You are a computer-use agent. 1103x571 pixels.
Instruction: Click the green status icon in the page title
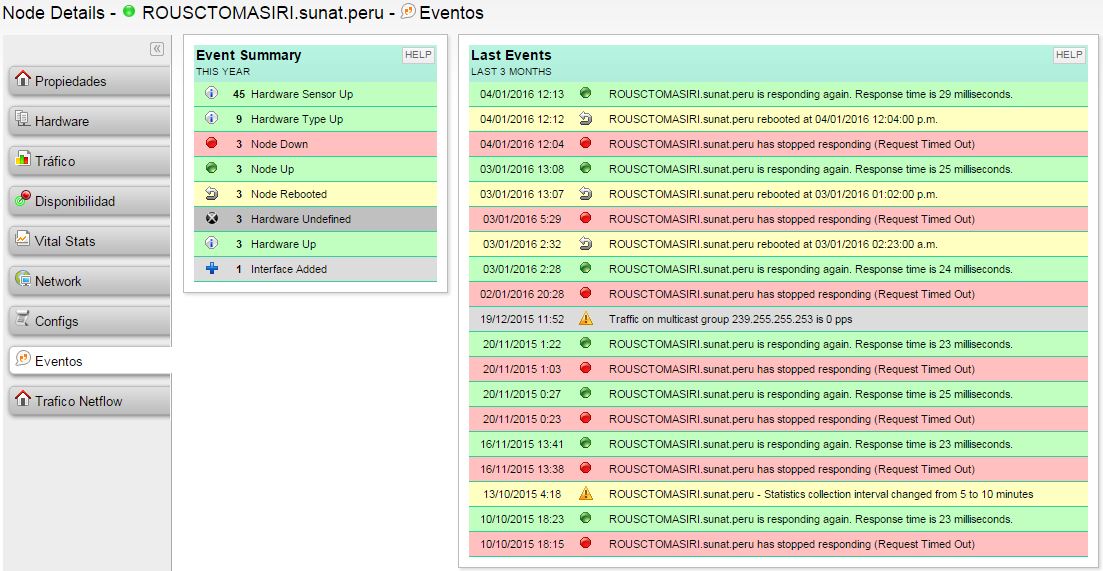click(x=129, y=11)
